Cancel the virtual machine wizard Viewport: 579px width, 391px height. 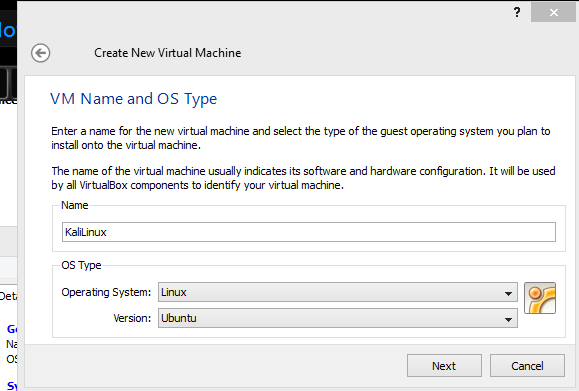(527, 366)
